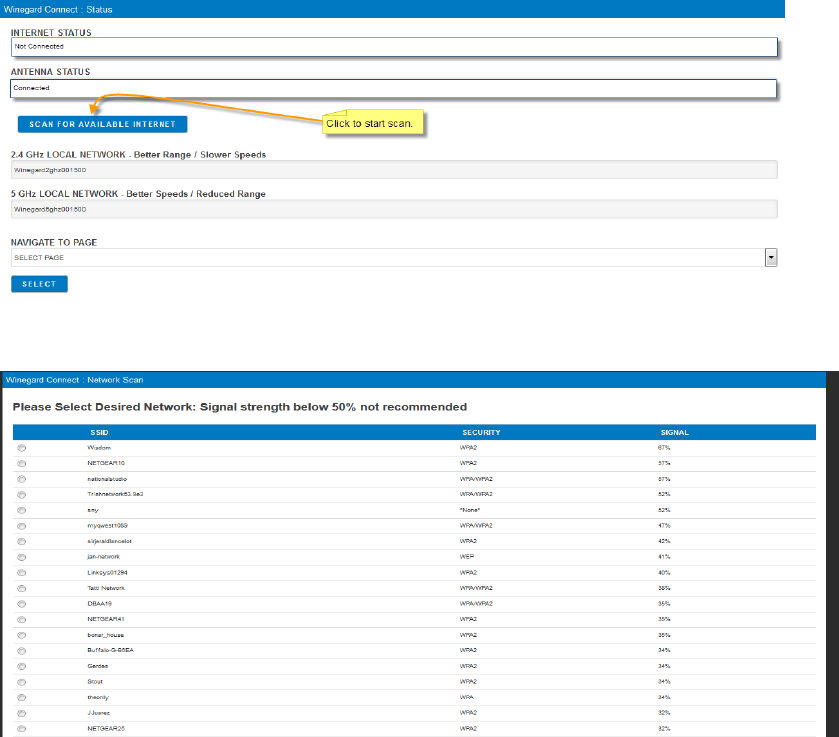
Task: Click the SSID column header
Action: [100, 432]
